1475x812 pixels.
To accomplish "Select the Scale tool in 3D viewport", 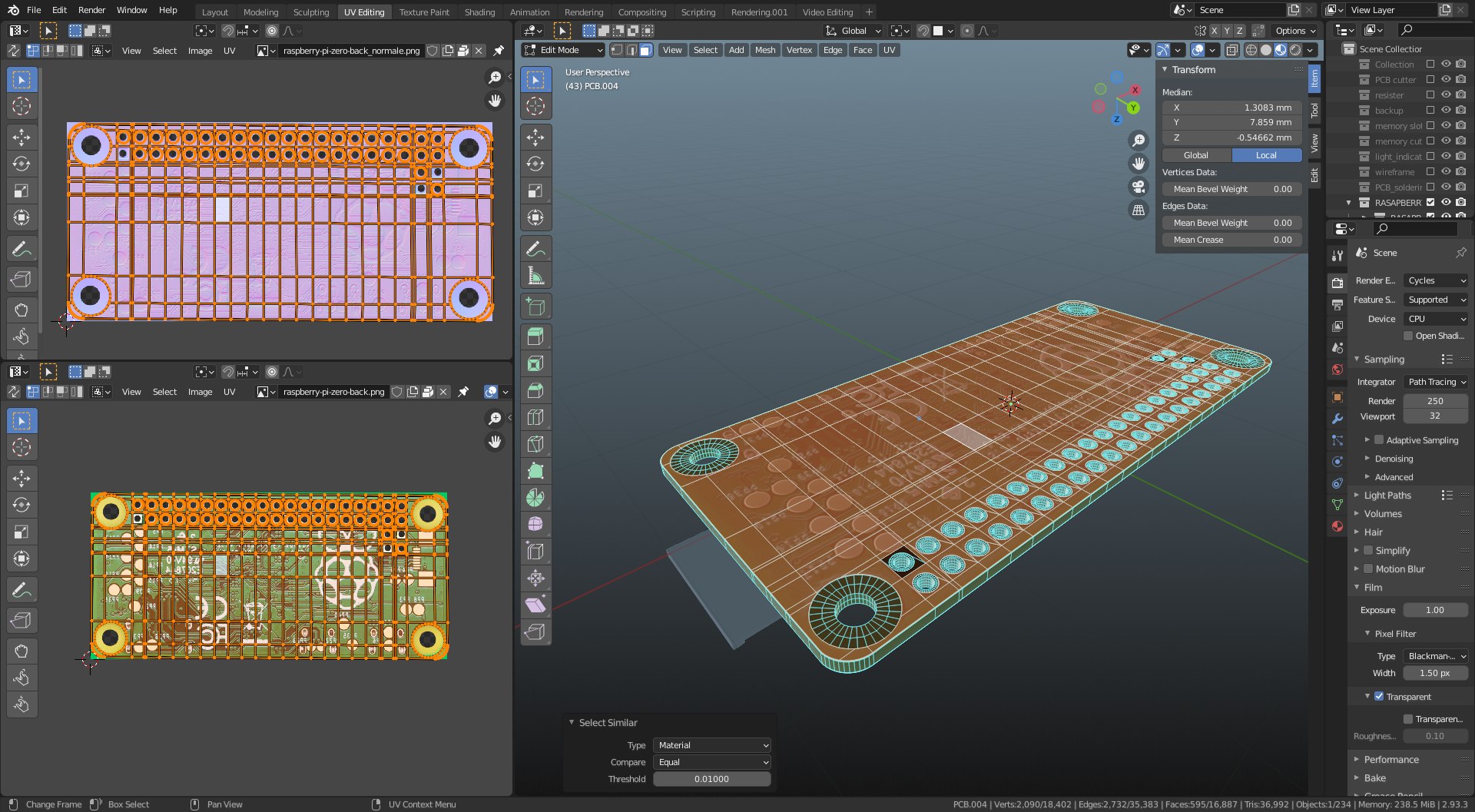I will pos(535,191).
